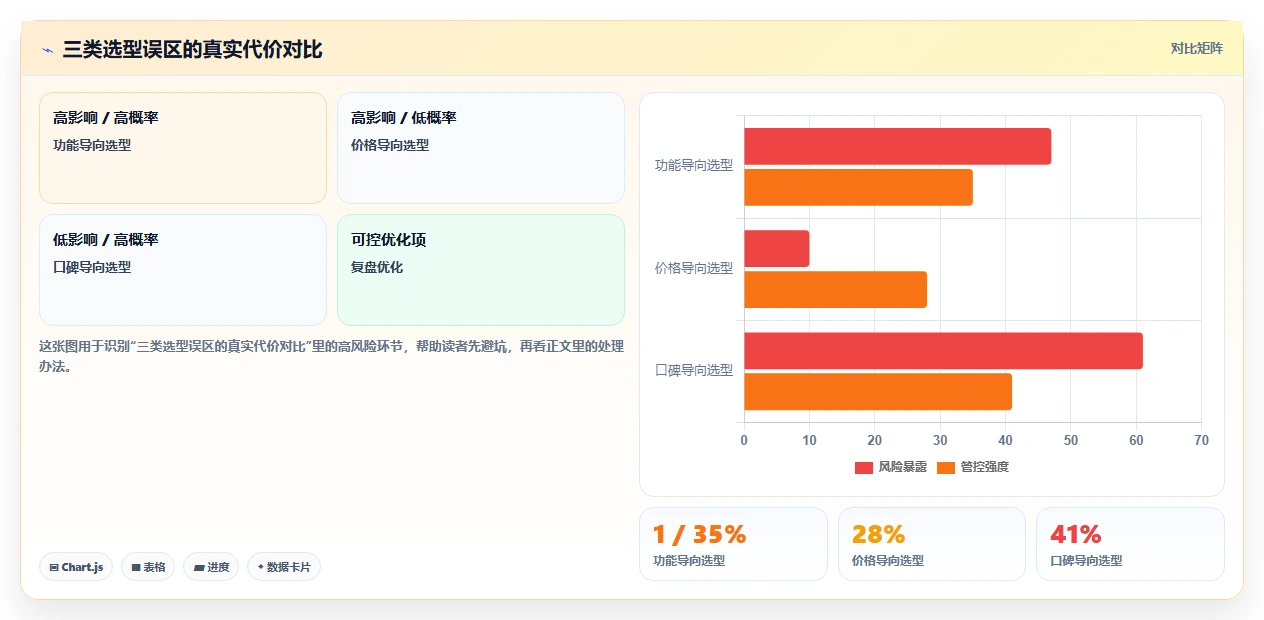The image size is (1264, 620).
Task: Click description paragraph starting 这张图用于识别
Action: point(331,356)
